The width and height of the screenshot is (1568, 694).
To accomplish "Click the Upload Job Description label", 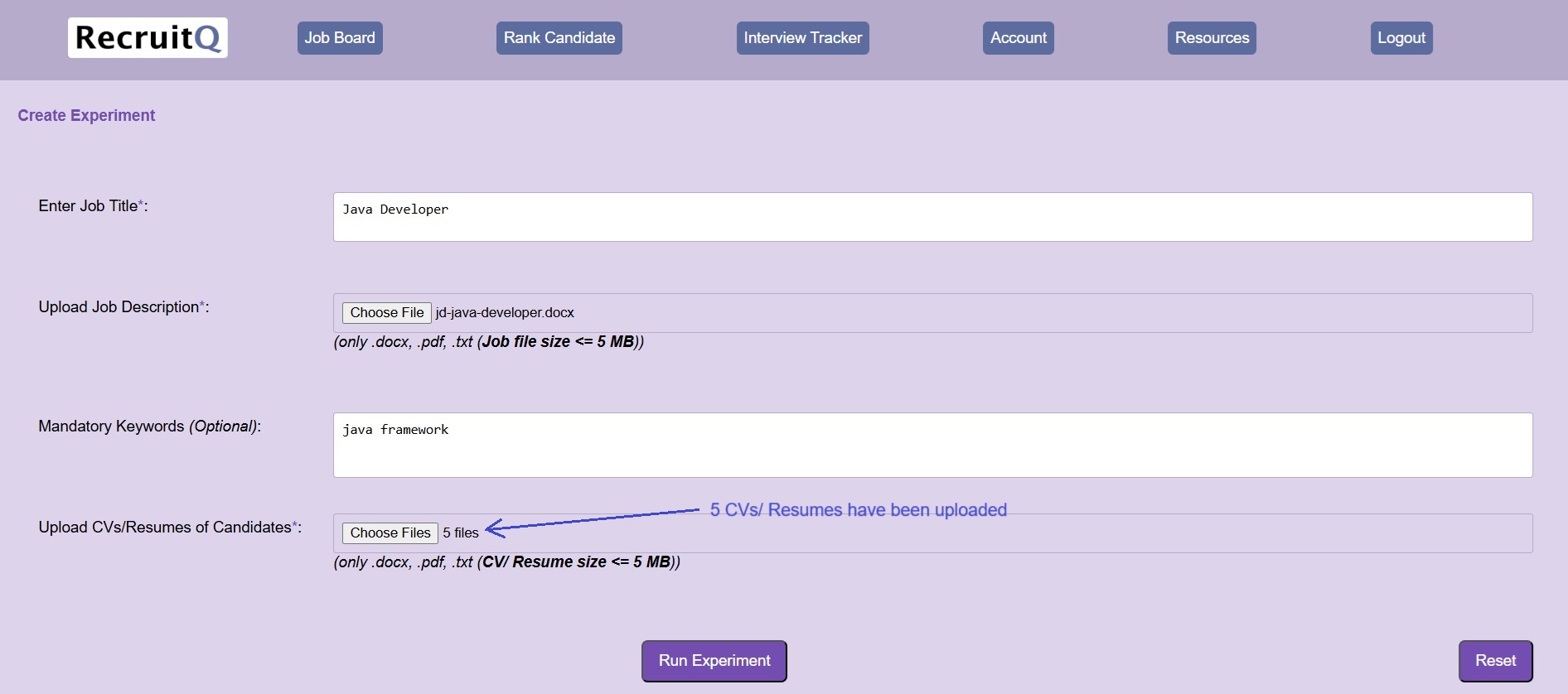I will pos(123,307).
